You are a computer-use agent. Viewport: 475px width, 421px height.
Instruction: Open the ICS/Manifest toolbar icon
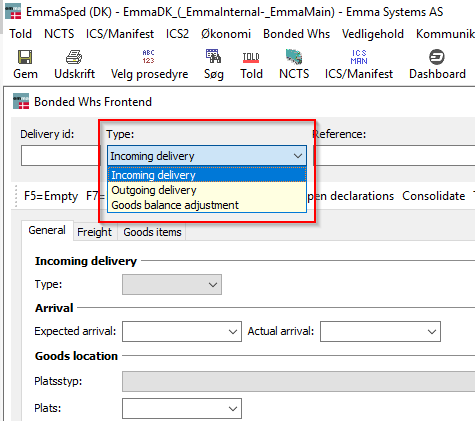point(359,57)
